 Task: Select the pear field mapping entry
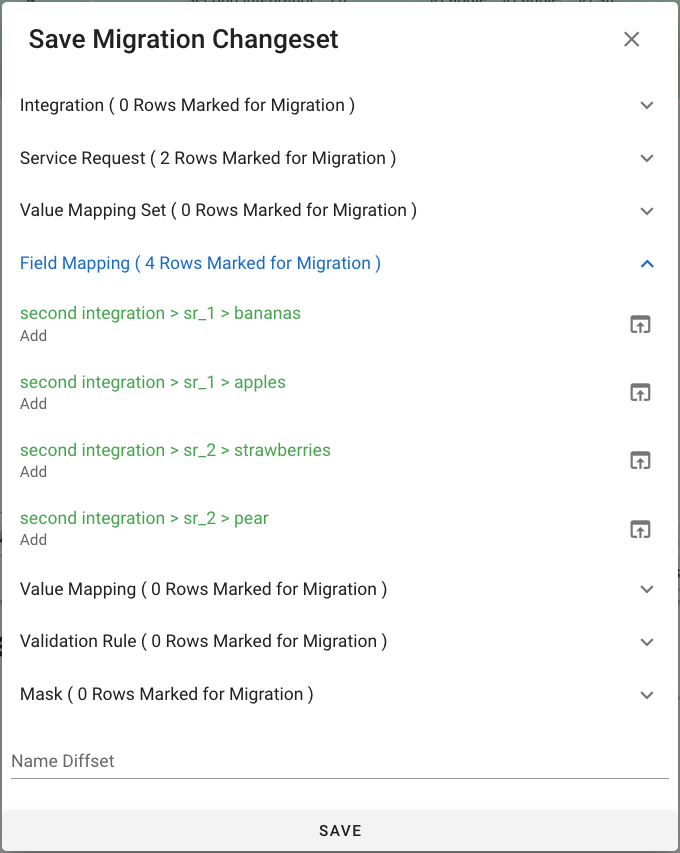click(x=144, y=518)
